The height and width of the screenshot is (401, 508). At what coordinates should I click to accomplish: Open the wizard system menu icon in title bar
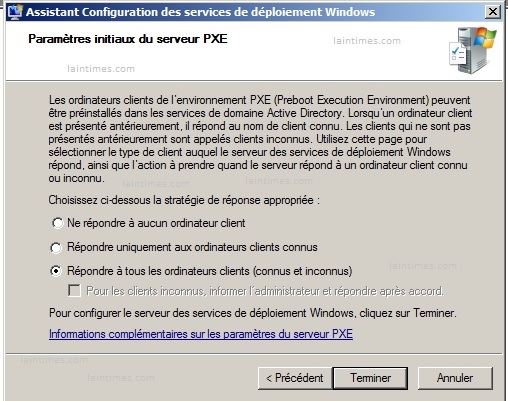15,12
